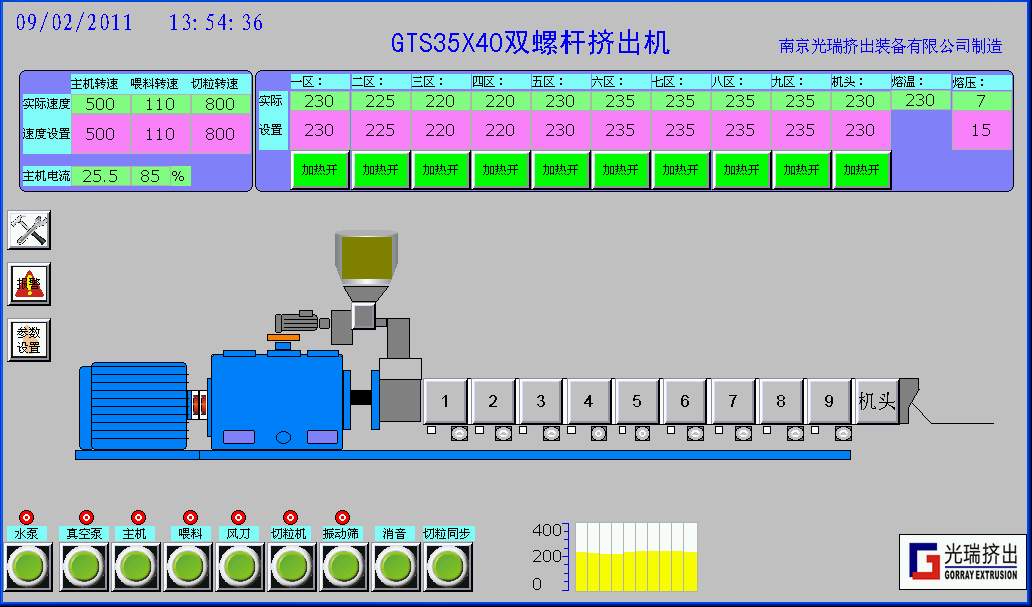
Task: Toggle the 主机 main motor button
Action: point(135,567)
